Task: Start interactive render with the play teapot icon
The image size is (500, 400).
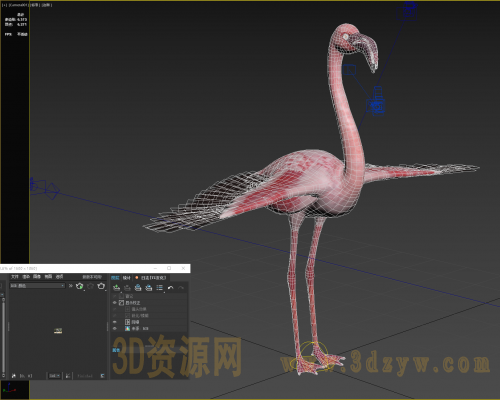Action: click(x=79, y=286)
